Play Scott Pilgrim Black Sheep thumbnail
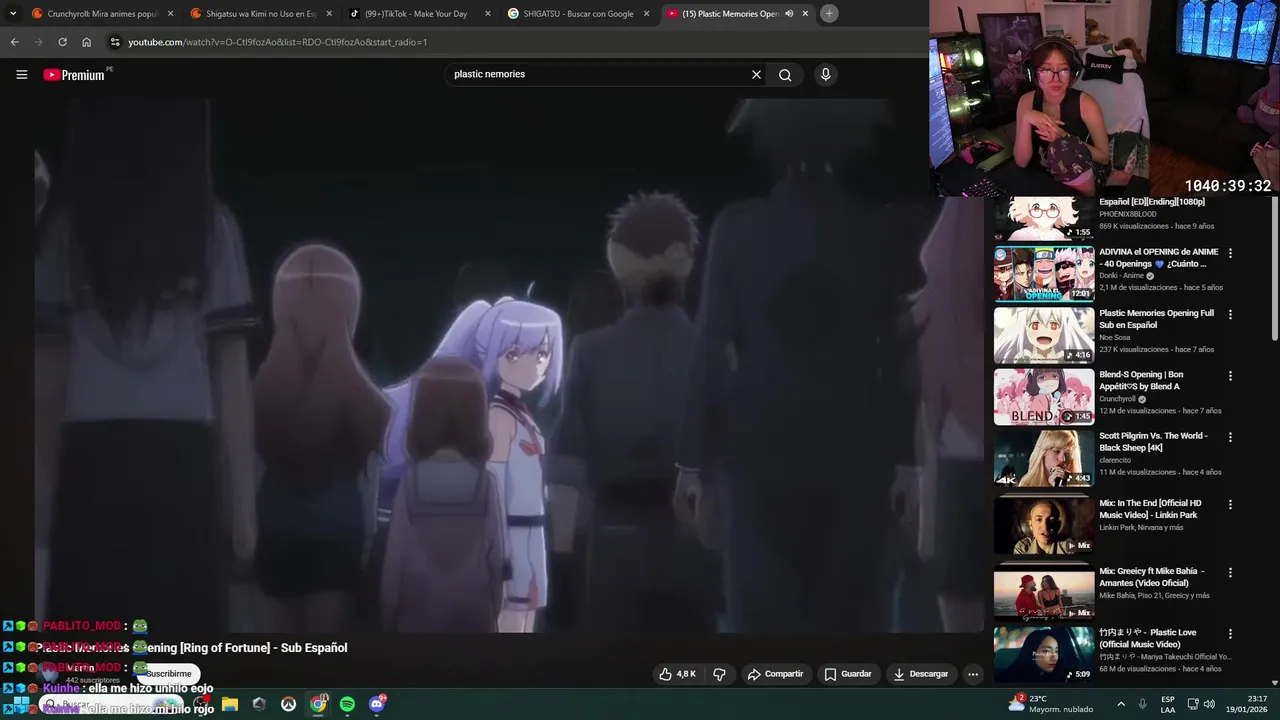The height and width of the screenshot is (720, 1280). [1044, 458]
